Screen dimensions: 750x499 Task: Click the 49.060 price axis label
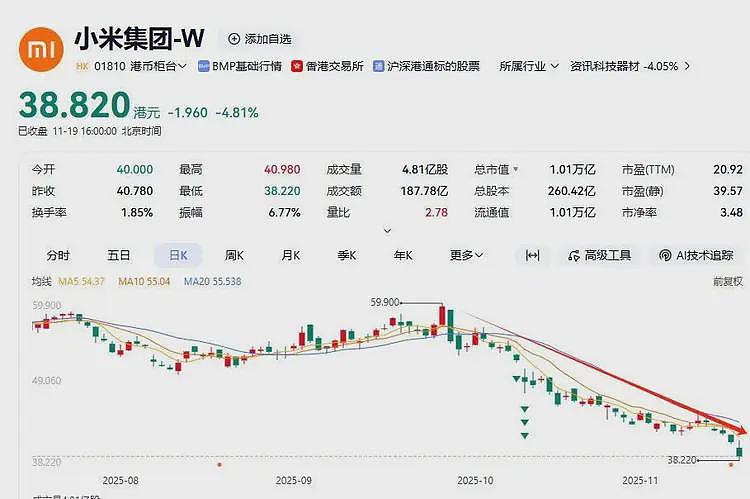(x=47, y=380)
